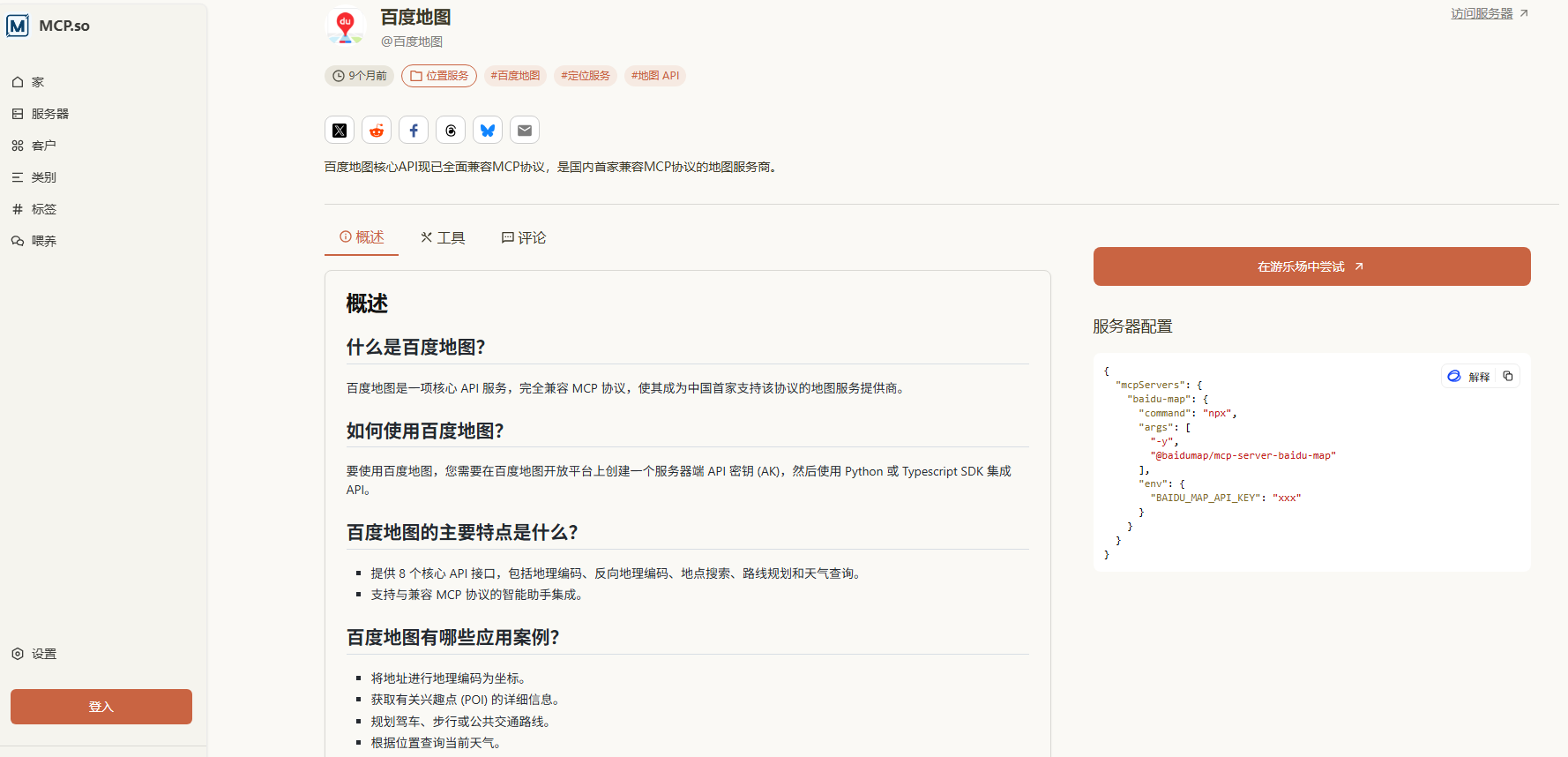Open the 服务器 servers sidebar item
1568x757 pixels.
41,114
